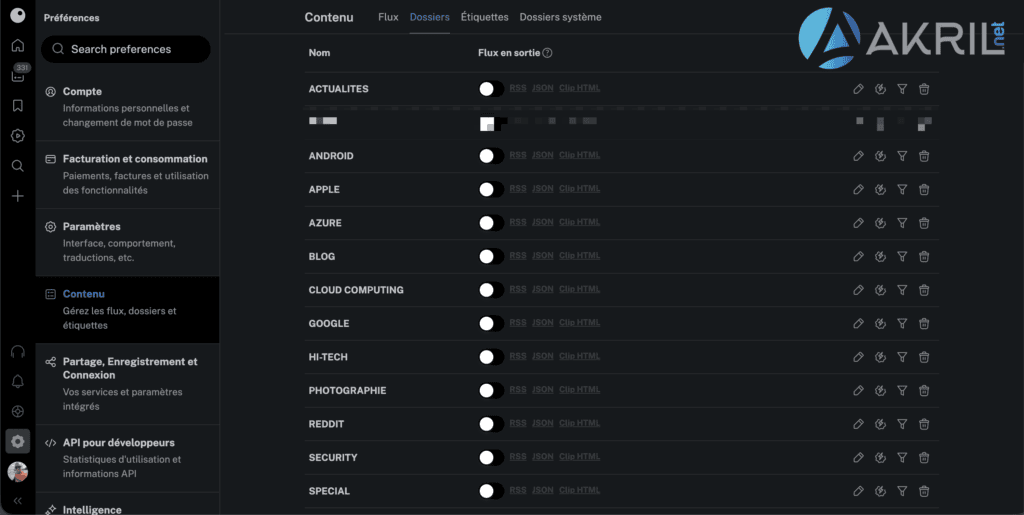The width and height of the screenshot is (1024, 515).
Task: Click the pencil edit icon for GOOGLE
Action: [859, 324]
